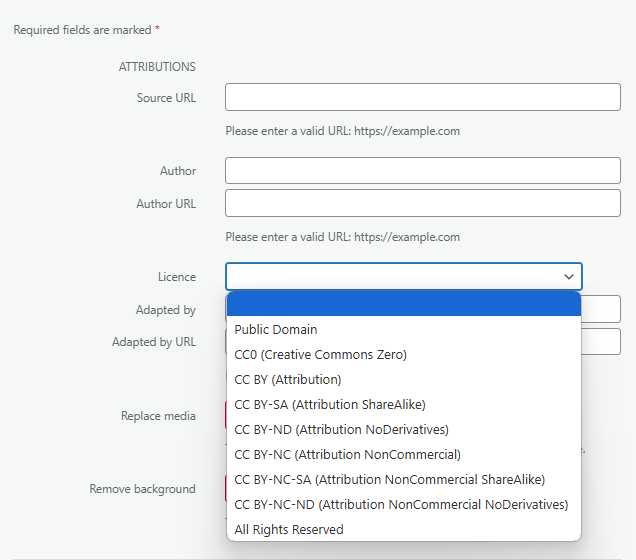Choose CC BY-NC-ND NonCommercial NoDerivatives option

point(404,504)
